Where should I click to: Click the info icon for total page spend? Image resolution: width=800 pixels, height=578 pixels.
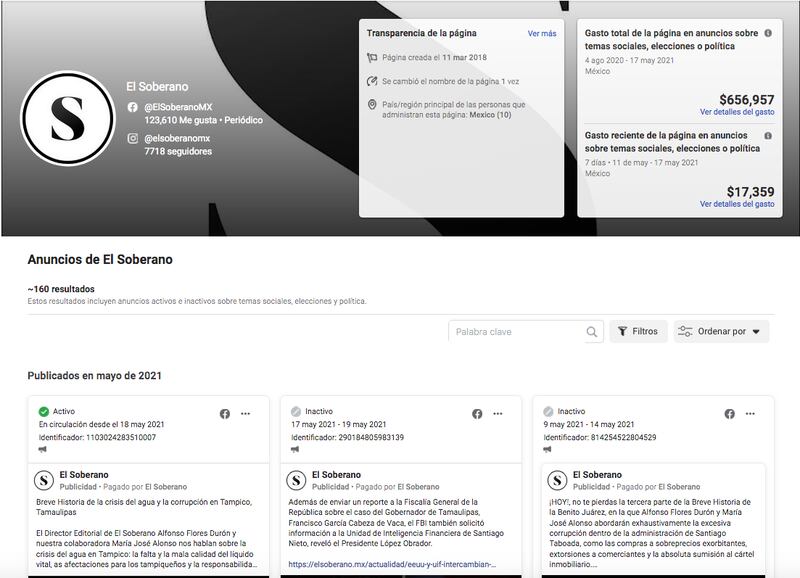tap(768, 33)
